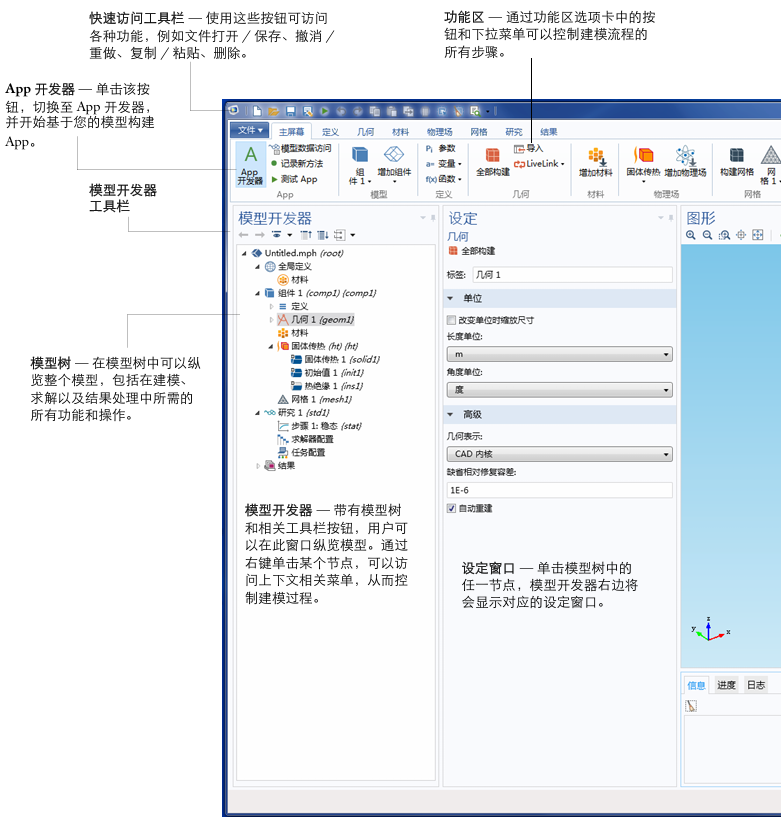The image size is (781, 817).
Task: Click the New file icon in quick access toolbar
Action: pyautogui.click(x=257, y=111)
